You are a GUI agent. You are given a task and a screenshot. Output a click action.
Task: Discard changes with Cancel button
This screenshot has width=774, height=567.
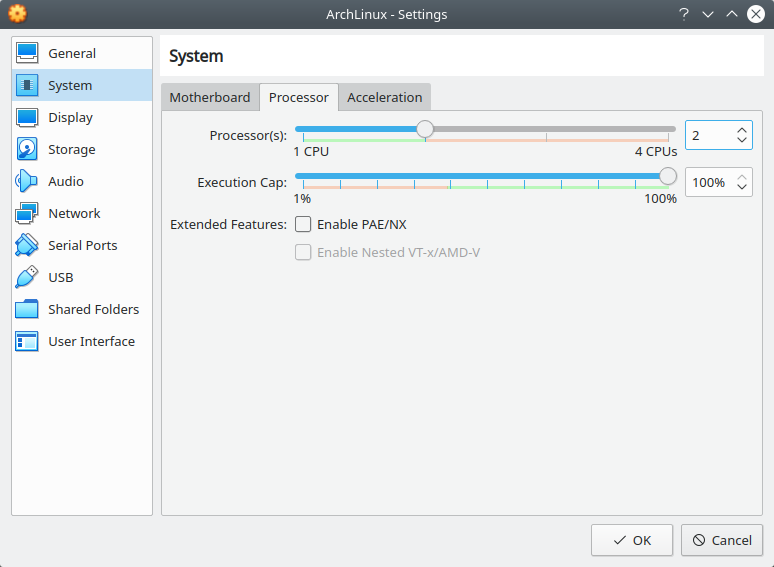[722, 540]
